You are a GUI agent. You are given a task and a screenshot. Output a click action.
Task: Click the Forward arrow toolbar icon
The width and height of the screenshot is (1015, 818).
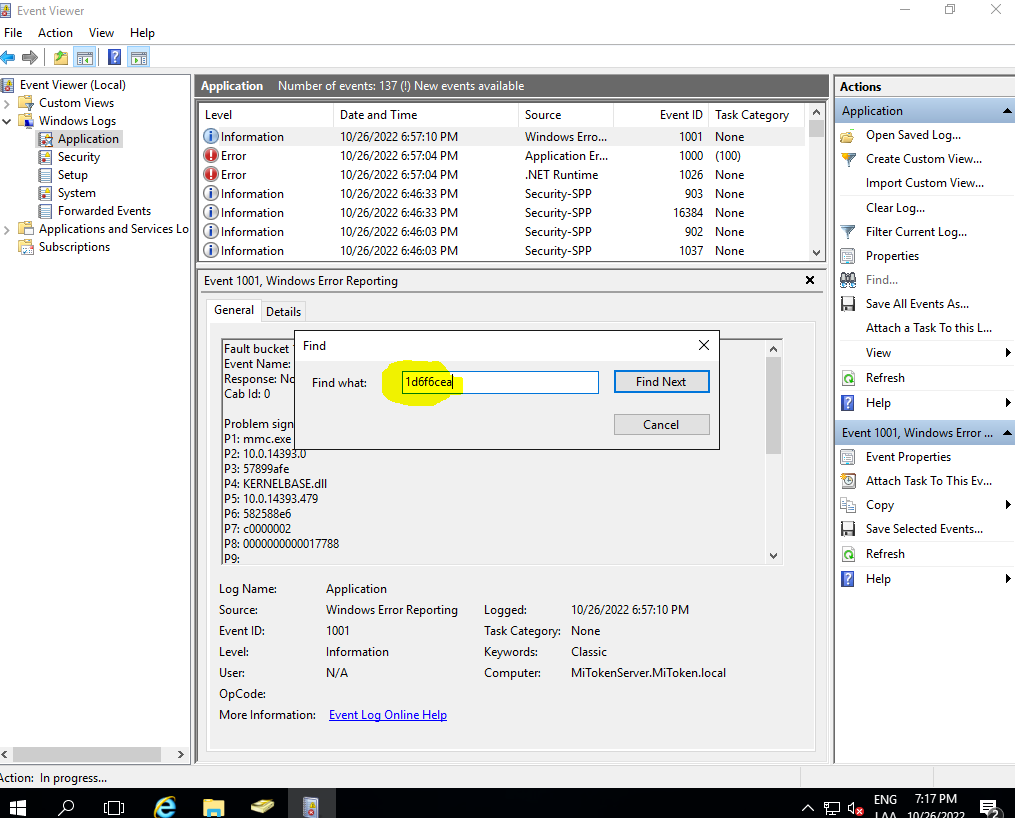coord(30,58)
